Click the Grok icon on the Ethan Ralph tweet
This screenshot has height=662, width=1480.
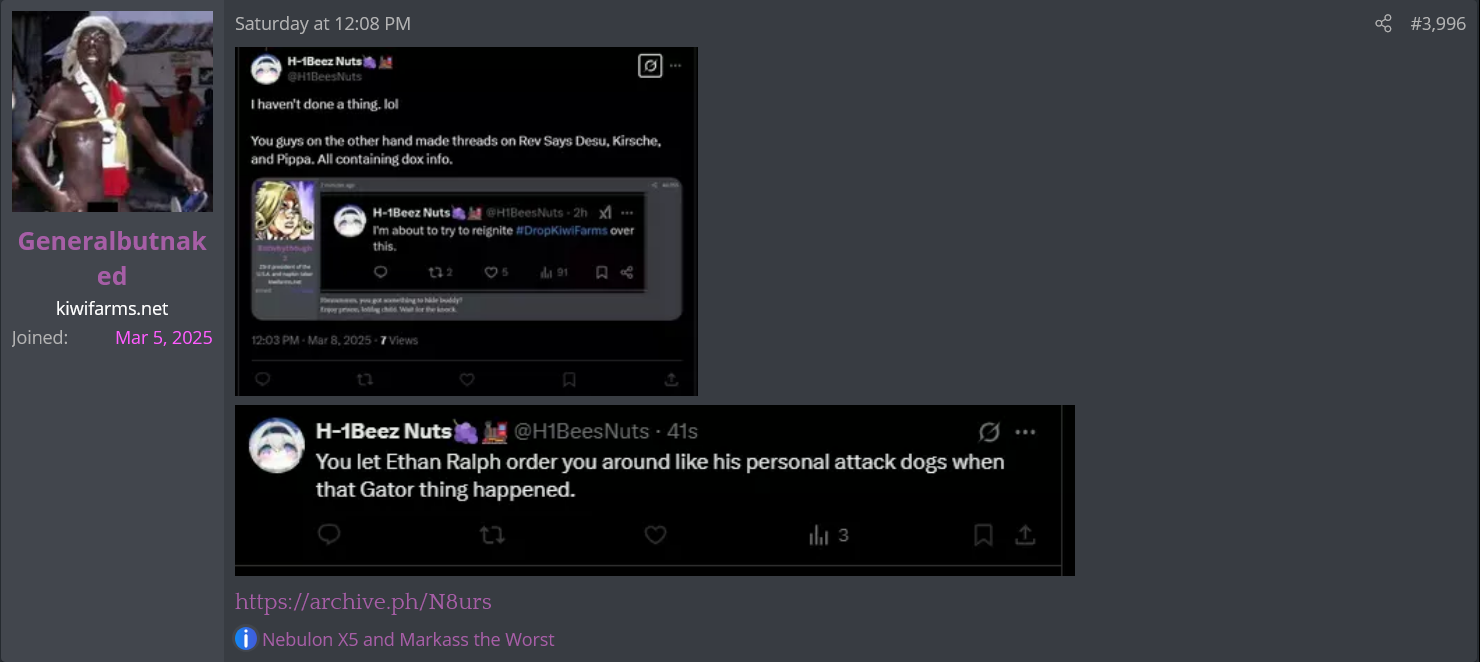(x=989, y=432)
